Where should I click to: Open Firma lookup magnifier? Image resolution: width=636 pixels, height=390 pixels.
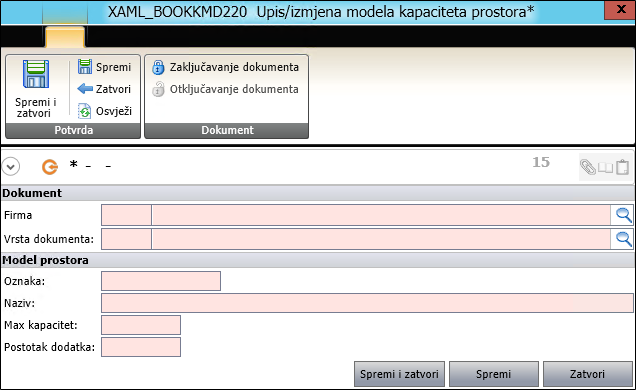click(623, 215)
